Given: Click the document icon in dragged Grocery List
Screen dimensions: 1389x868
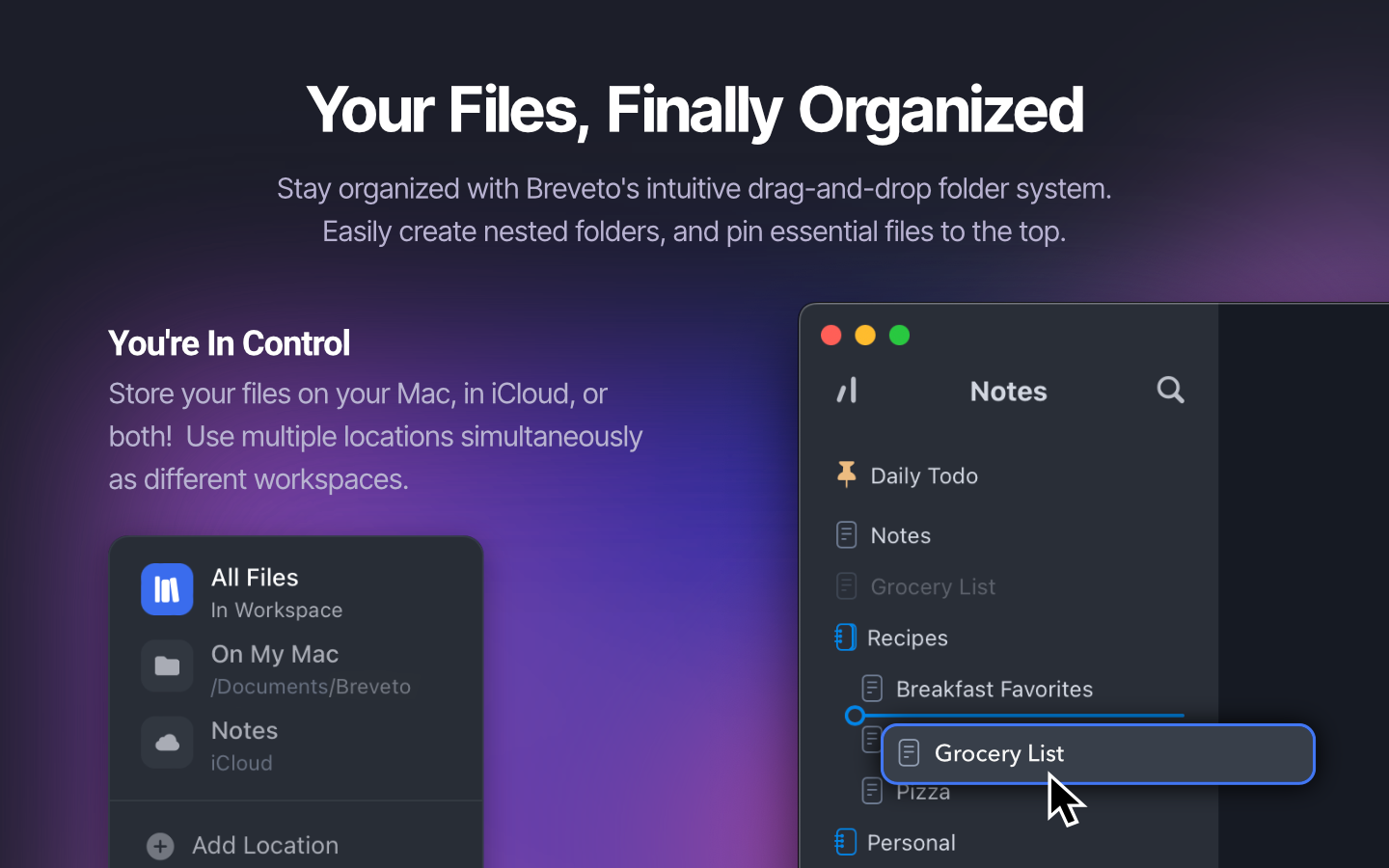Looking at the screenshot, I should coord(909,753).
